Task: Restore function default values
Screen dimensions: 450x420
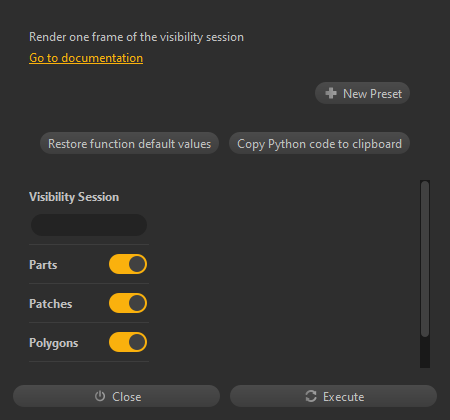Action: (x=129, y=143)
